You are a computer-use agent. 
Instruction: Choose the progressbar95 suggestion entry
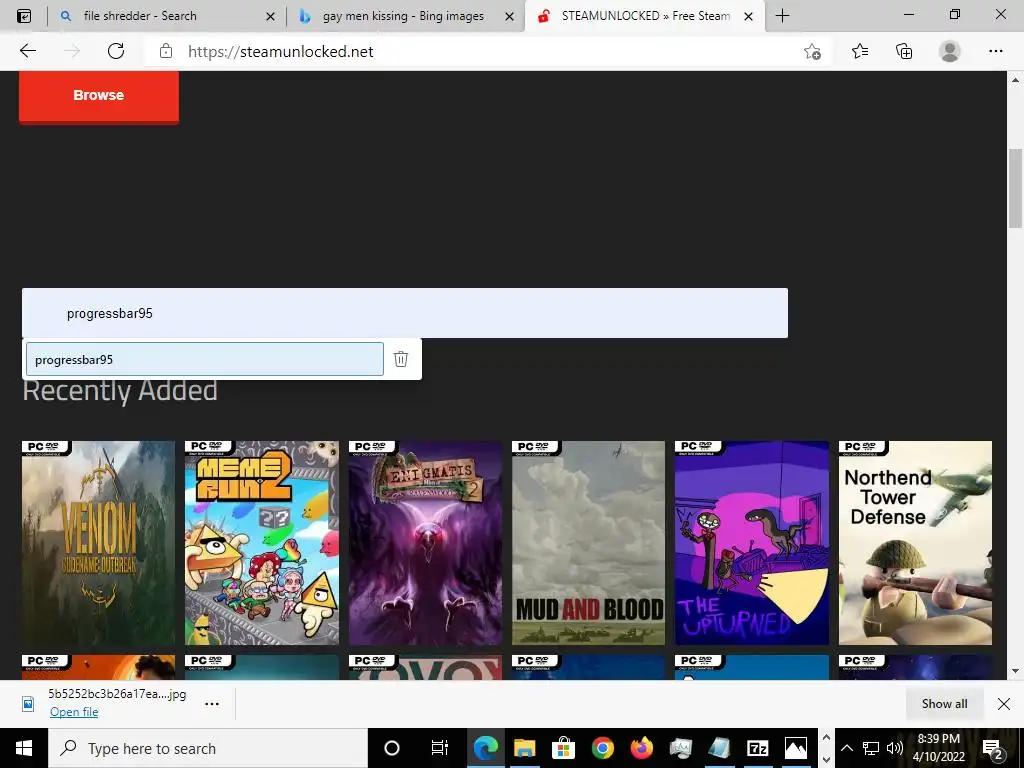[x=204, y=359]
